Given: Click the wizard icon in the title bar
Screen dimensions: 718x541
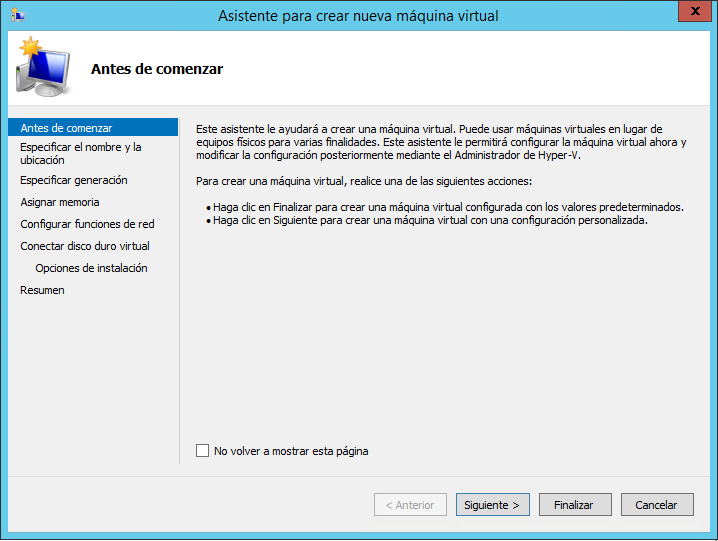Looking at the screenshot, I should pyautogui.click(x=17, y=15).
